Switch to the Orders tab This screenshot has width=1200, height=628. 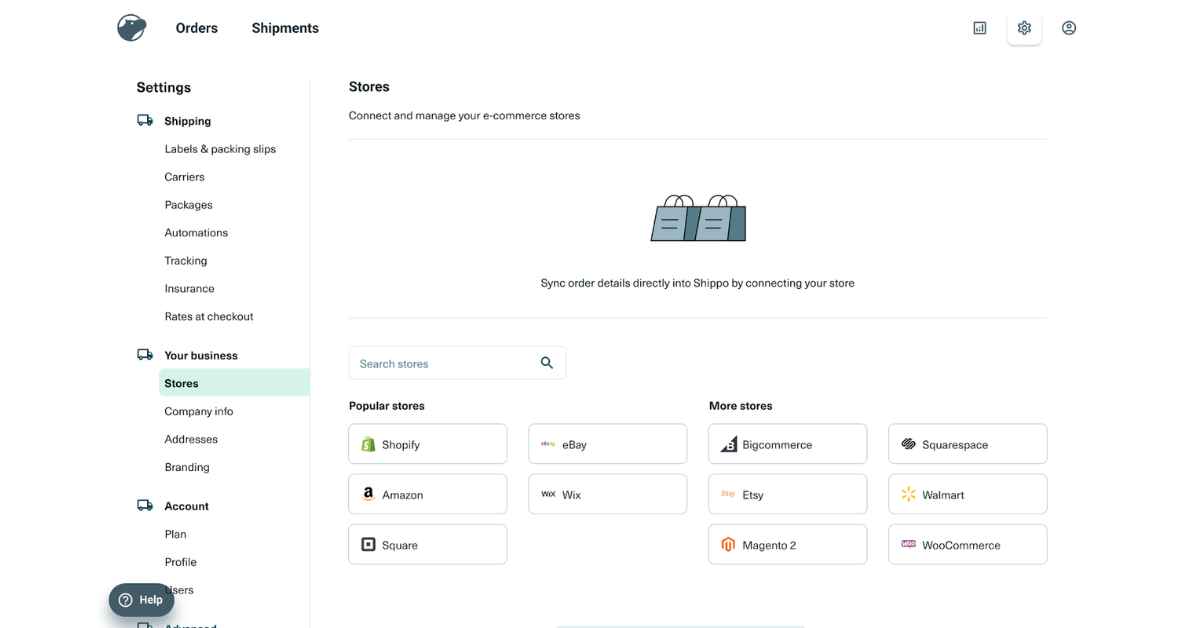point(196,27)
